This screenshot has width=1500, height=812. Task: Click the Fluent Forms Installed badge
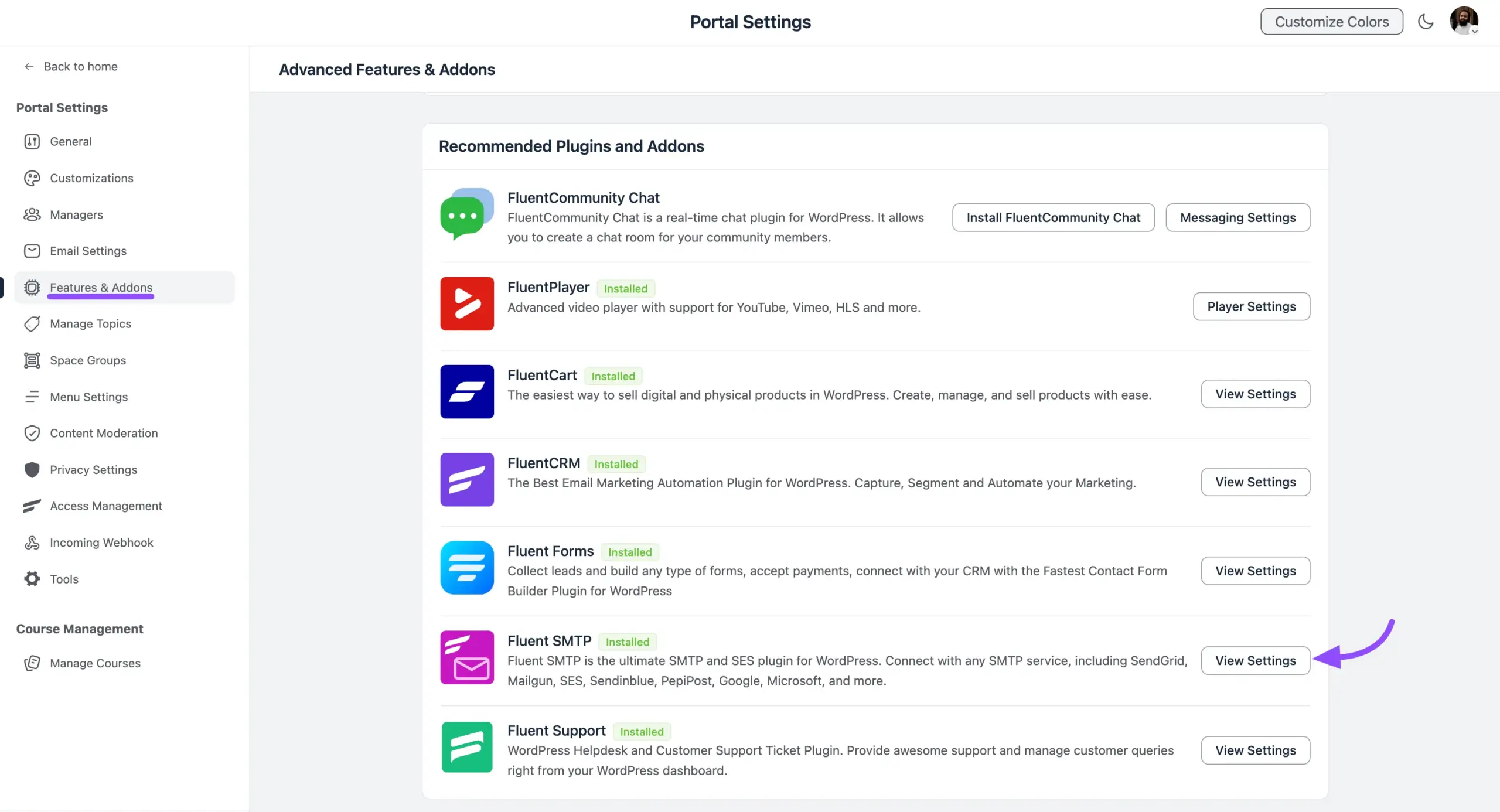coord(630,552)
